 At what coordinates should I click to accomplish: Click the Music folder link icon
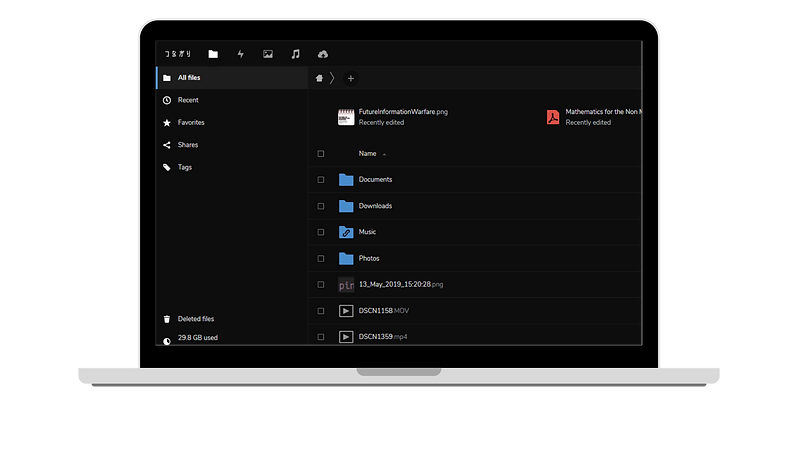point(346,232)
